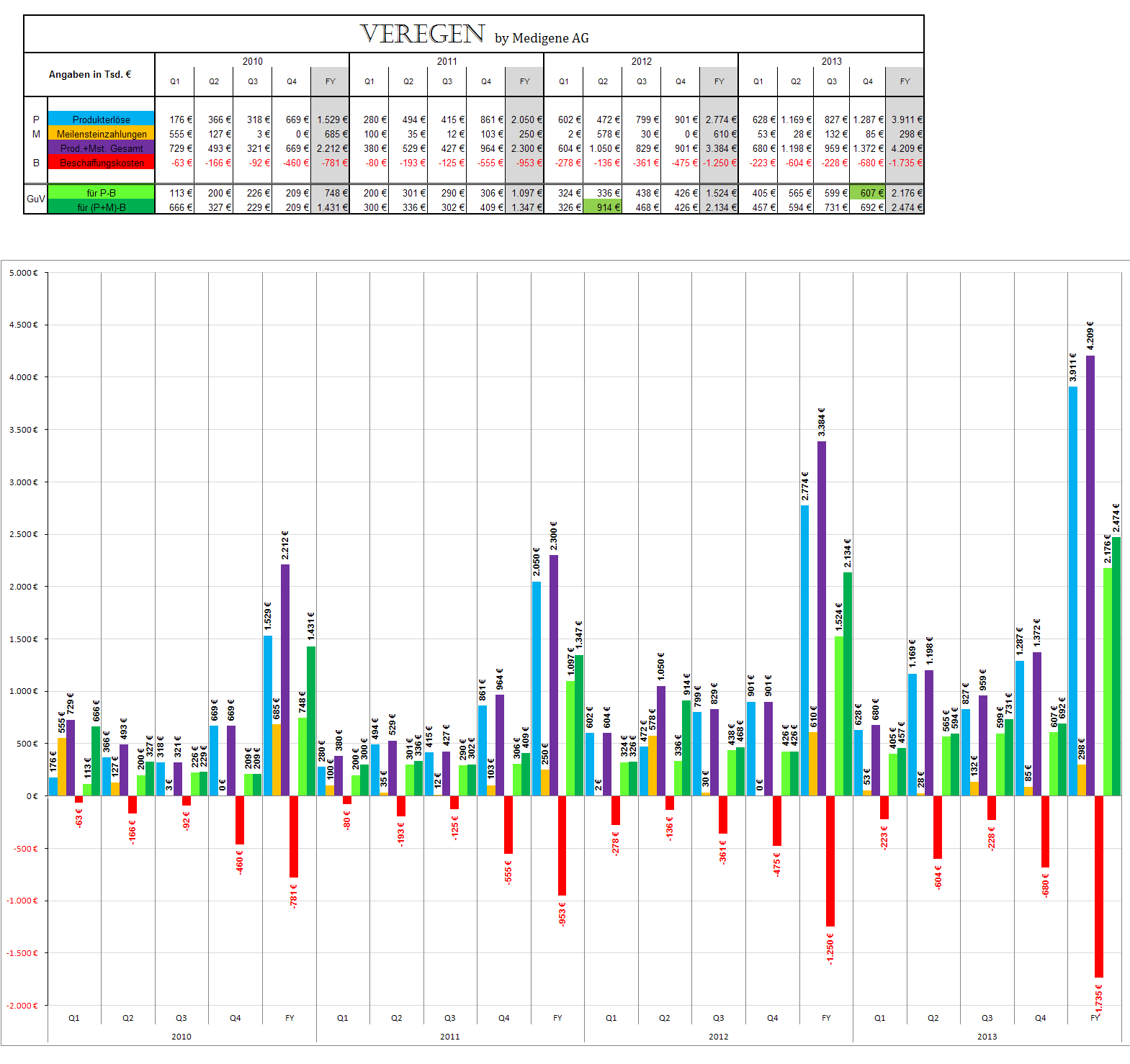This screenshot has height=1064, width=1130.
Task: Click the 3.911 € blue bar
Action: click(1072, 591)
